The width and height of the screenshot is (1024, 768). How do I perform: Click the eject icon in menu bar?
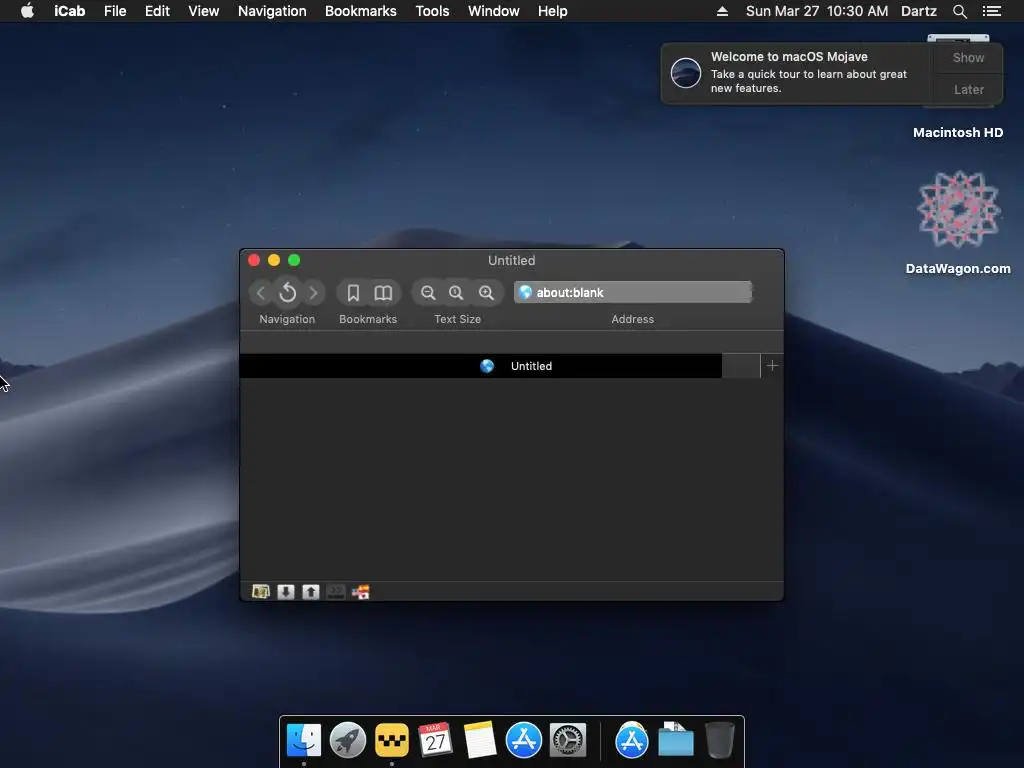click(722, 11)
